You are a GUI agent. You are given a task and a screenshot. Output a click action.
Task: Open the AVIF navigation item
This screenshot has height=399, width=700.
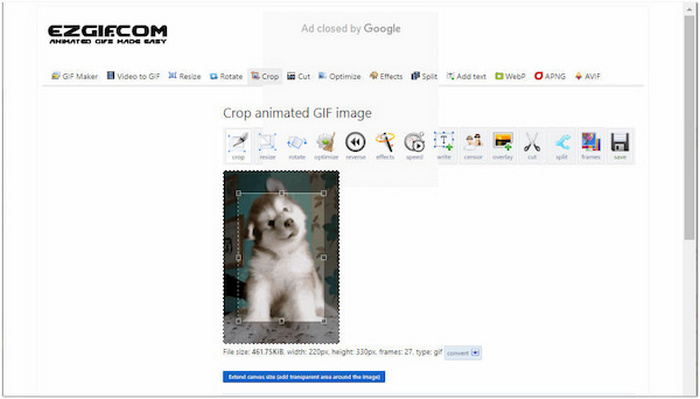click(x=588, y=76)
